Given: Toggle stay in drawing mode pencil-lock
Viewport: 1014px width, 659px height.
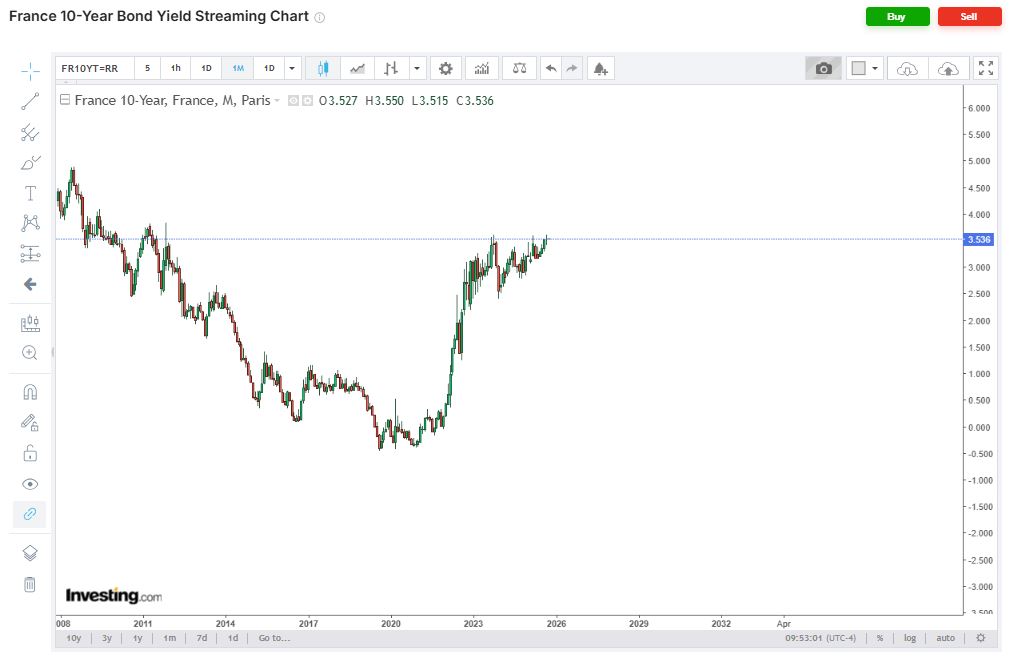Looking at the screenshot, I should click(x=30, y=423).
